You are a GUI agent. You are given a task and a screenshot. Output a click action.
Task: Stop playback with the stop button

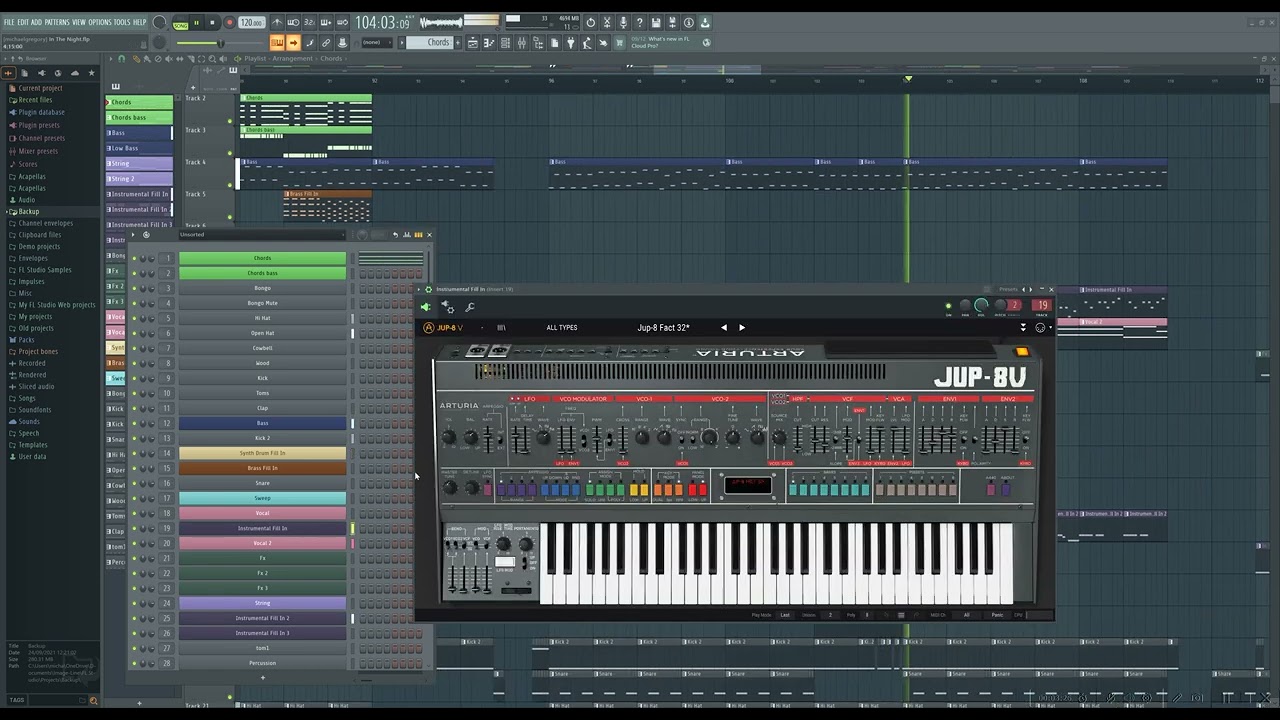tap(212, 23)
